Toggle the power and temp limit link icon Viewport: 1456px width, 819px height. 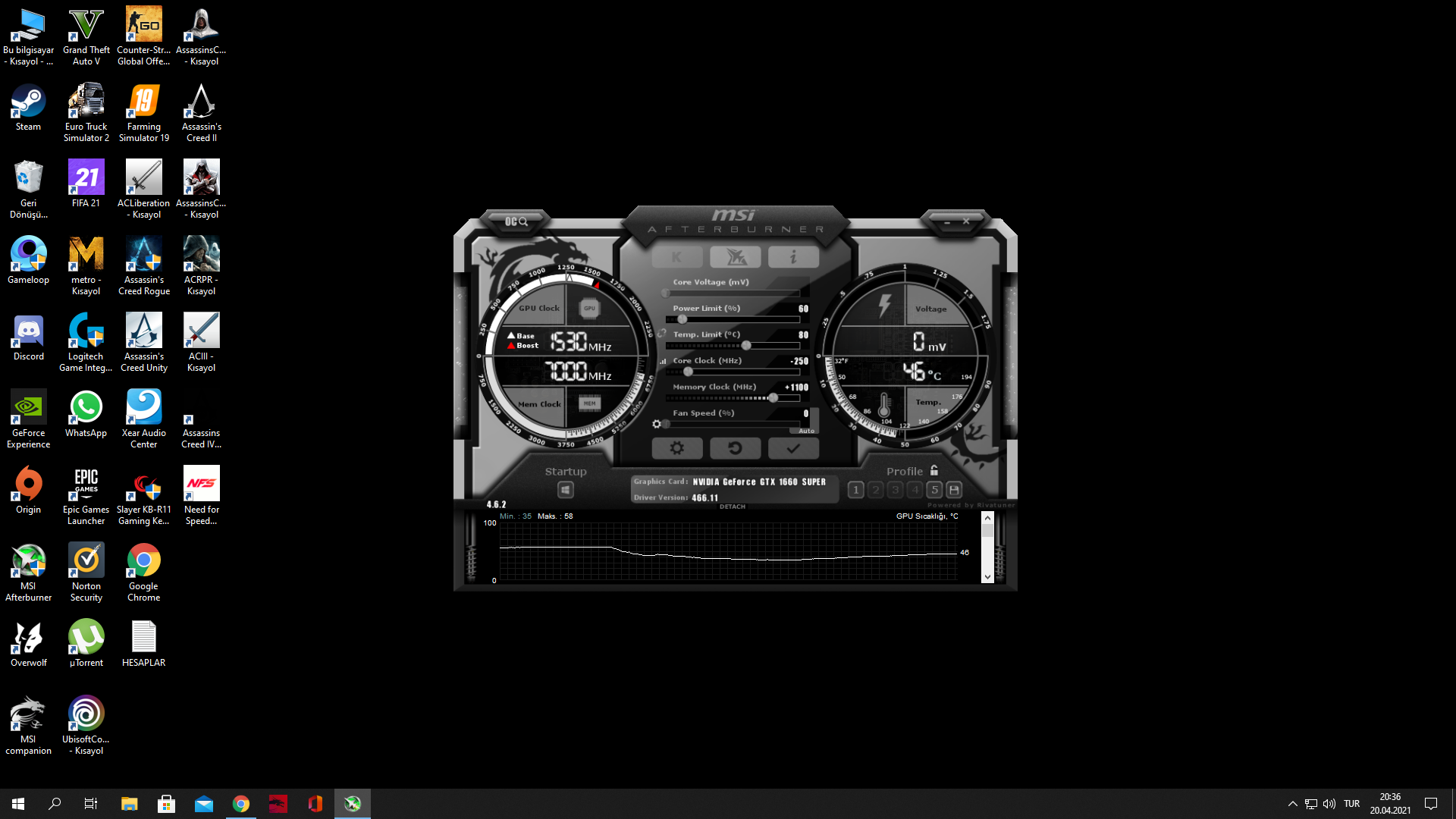click(x=662, y=334)
